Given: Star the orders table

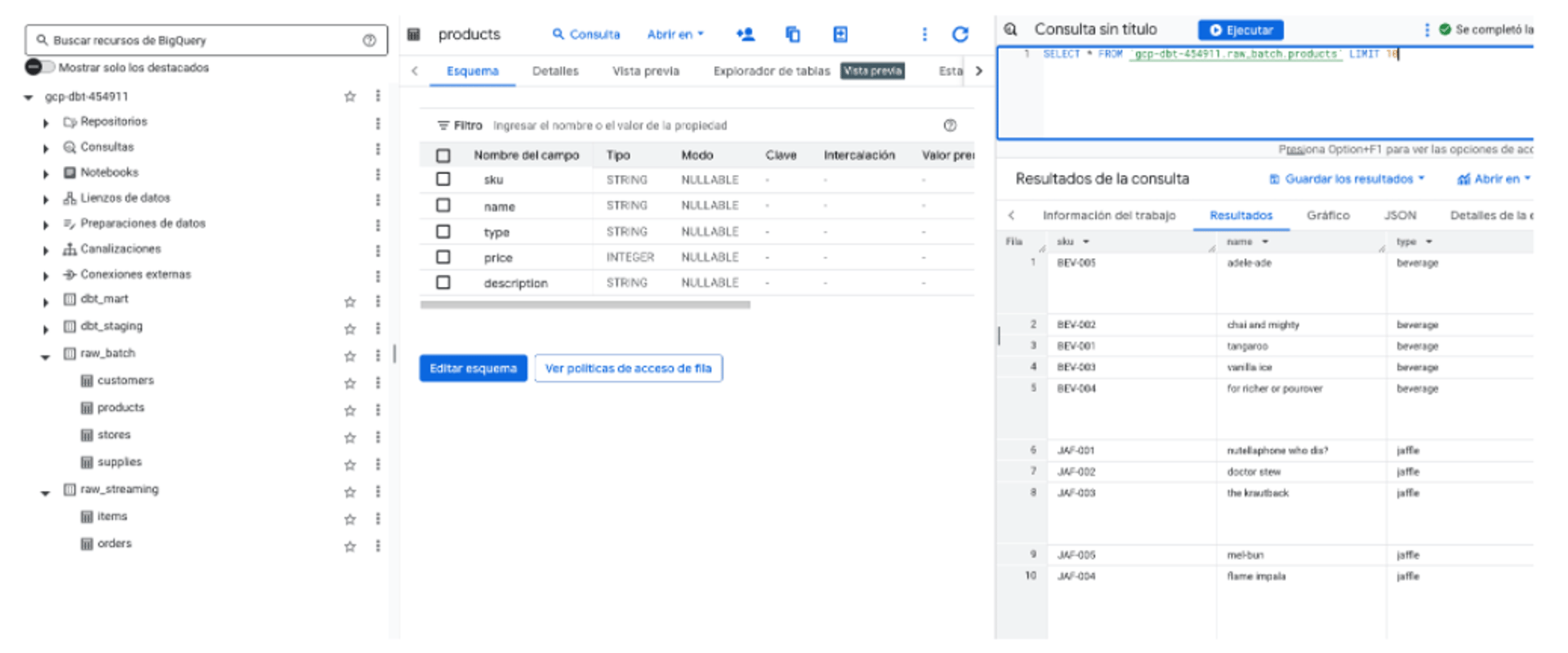Looking at the screenshot, I should [350, 546].
